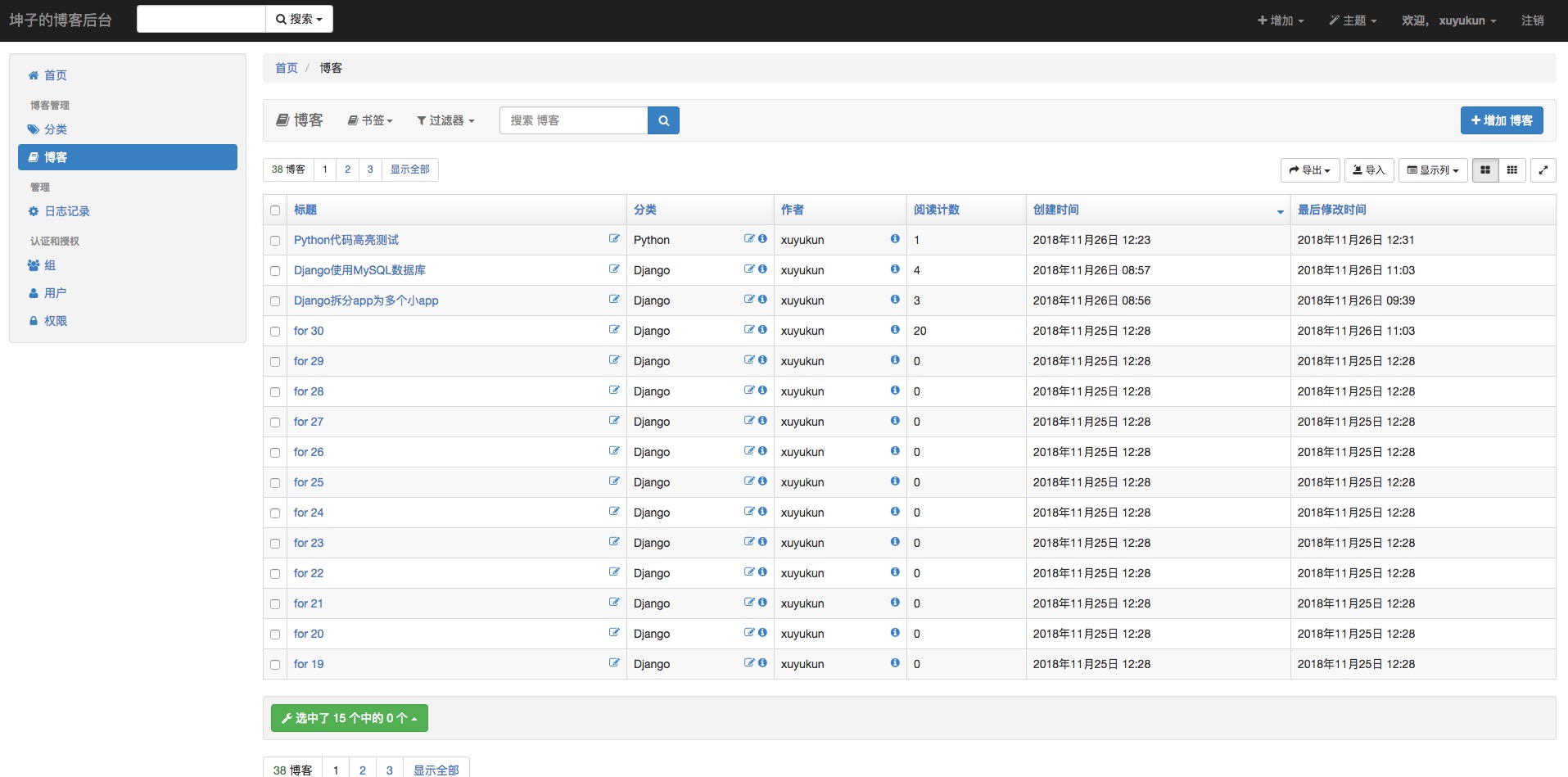Show info for Python category in first row
This screenshot has height=777, width=1568.
coord(762,238)
